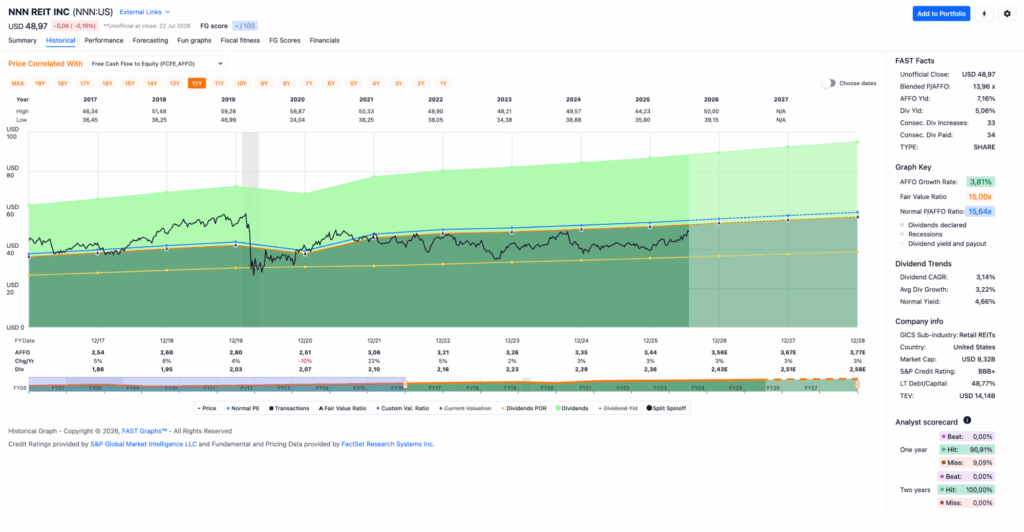Expand the External Links menu
Screen dimensions: 1024x532
(x=144, y=12)
